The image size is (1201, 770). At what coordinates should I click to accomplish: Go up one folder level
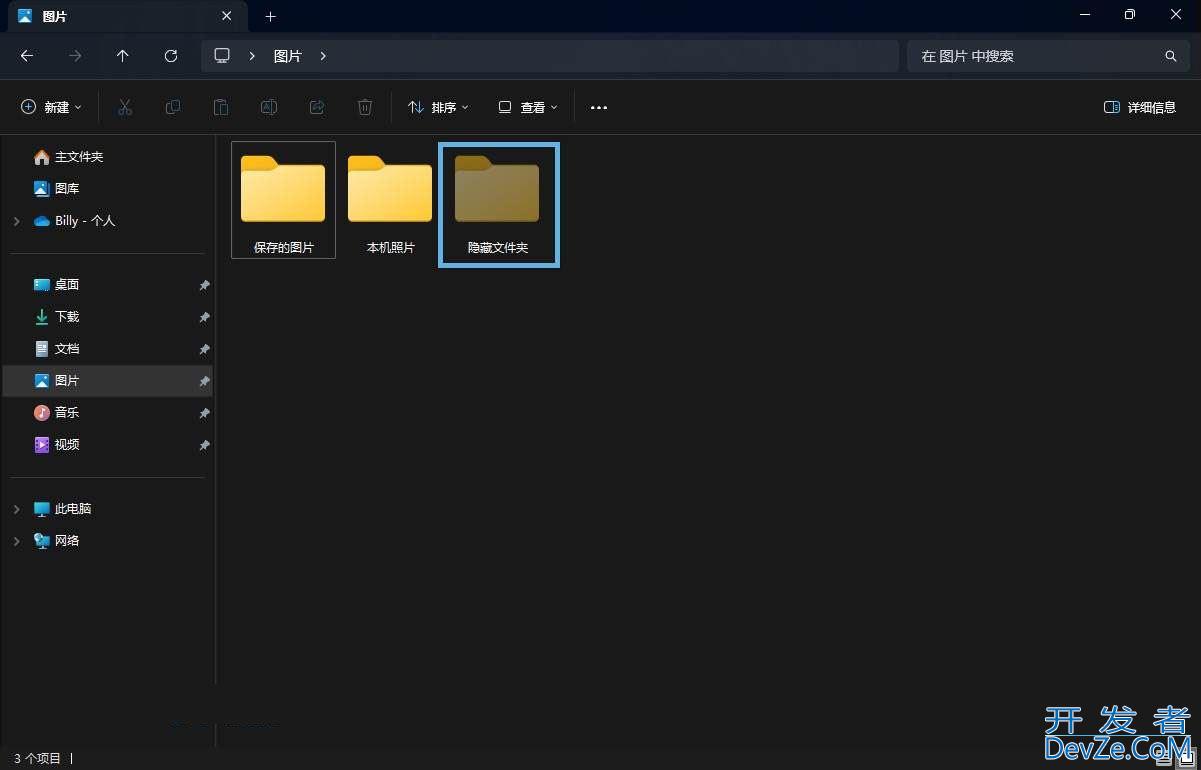coord(123,56)
